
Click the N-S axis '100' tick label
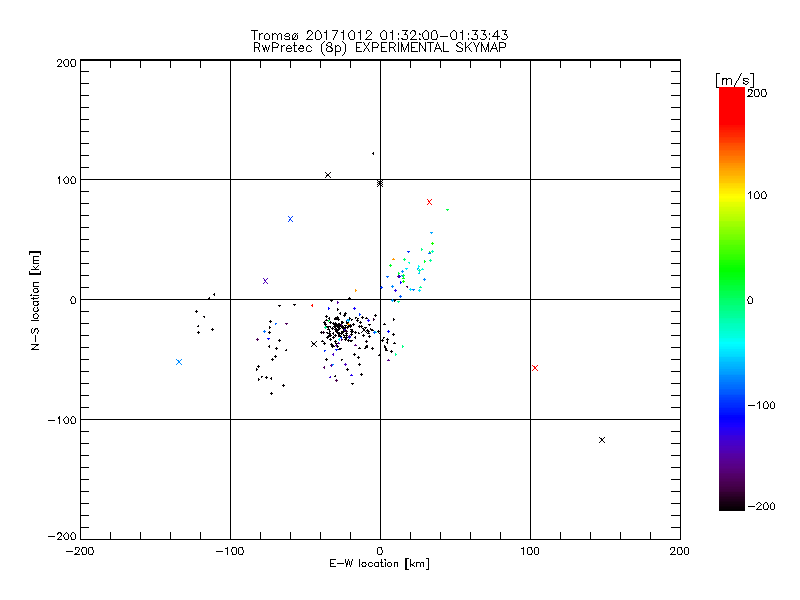coord(66,180)
